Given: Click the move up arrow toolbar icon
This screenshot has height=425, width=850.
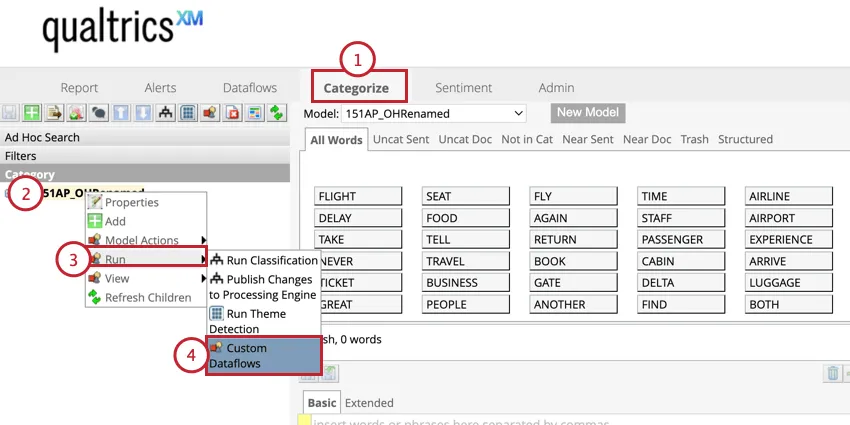Looking at the screenshot, I should coord(120,113).
